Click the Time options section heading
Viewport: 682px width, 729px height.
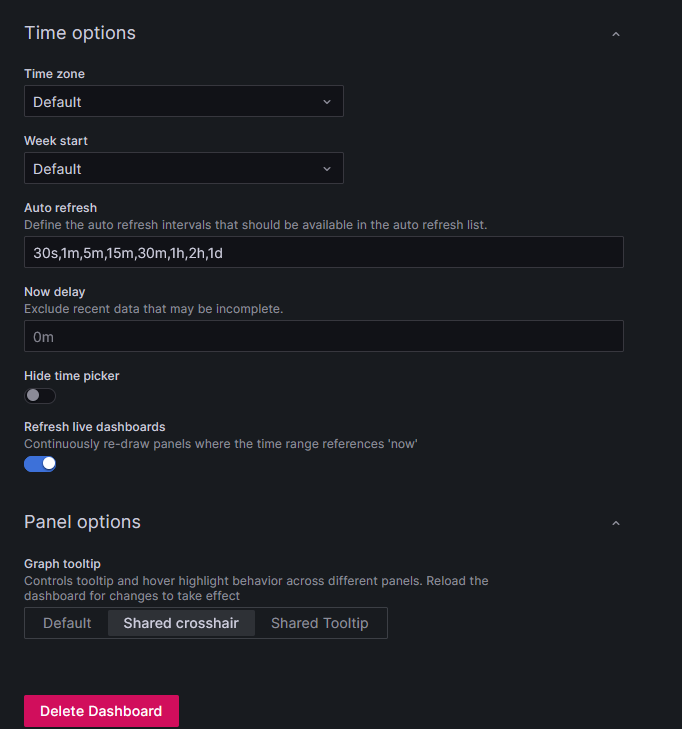80,33
